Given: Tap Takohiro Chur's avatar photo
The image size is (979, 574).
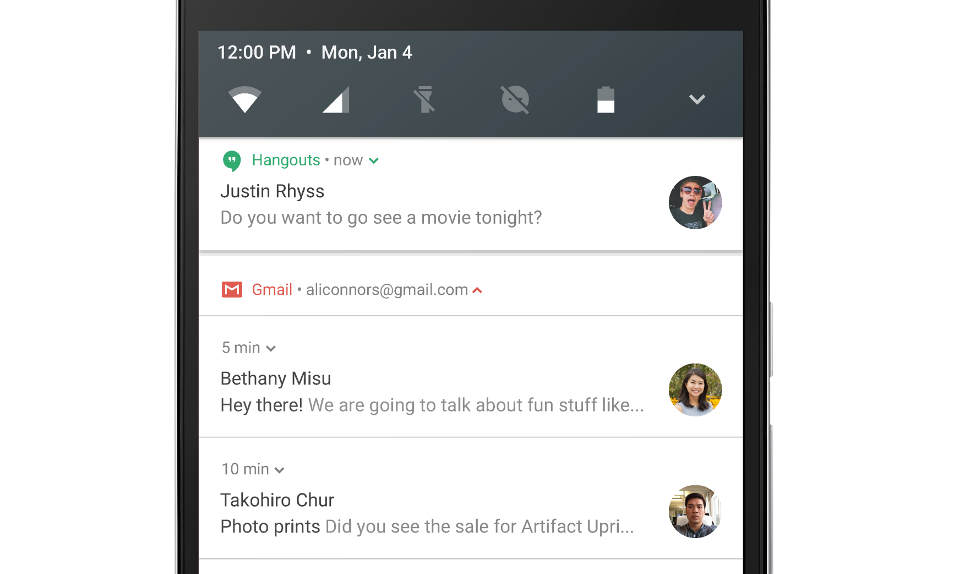Looking at the screenshot, I should [x=695, y=512].
